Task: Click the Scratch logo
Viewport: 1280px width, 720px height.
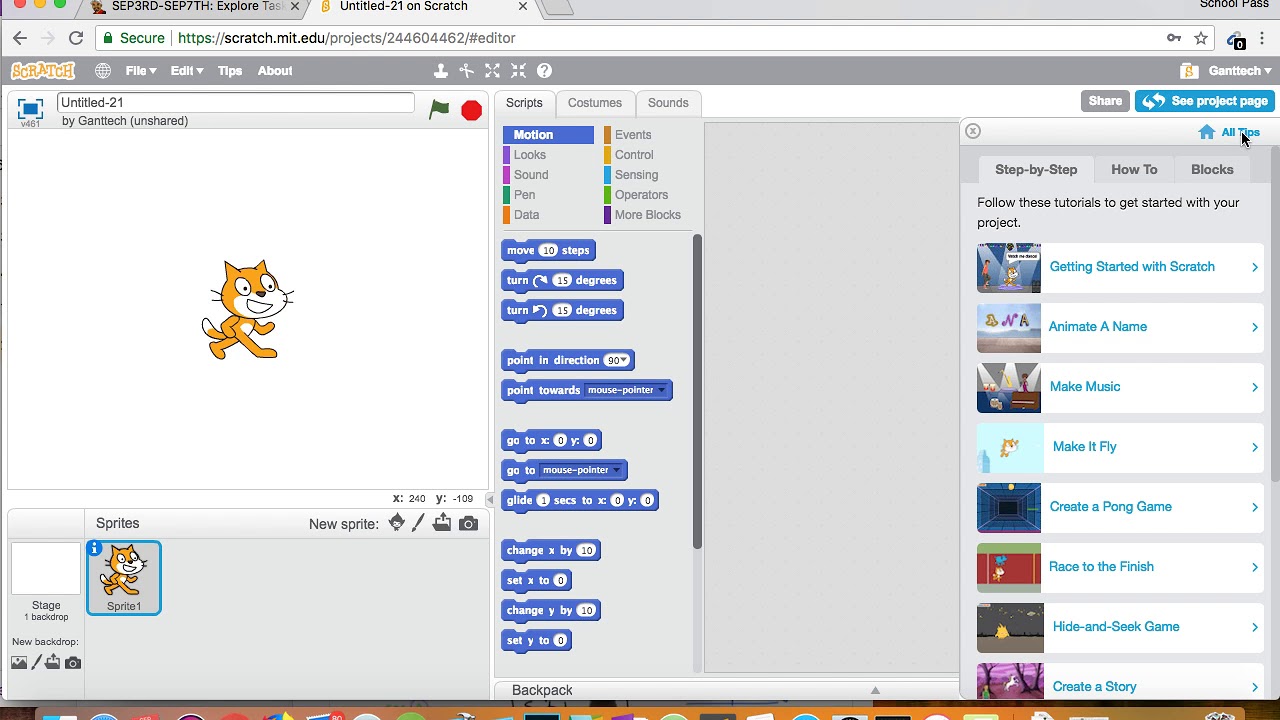Action: coord(43,71)
